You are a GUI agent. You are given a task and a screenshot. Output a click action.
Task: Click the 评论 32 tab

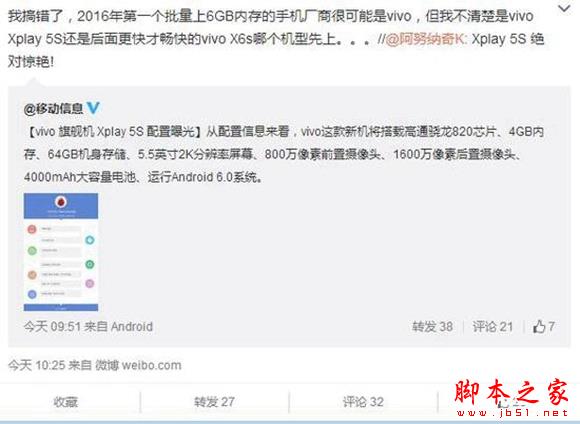[363, 402]
